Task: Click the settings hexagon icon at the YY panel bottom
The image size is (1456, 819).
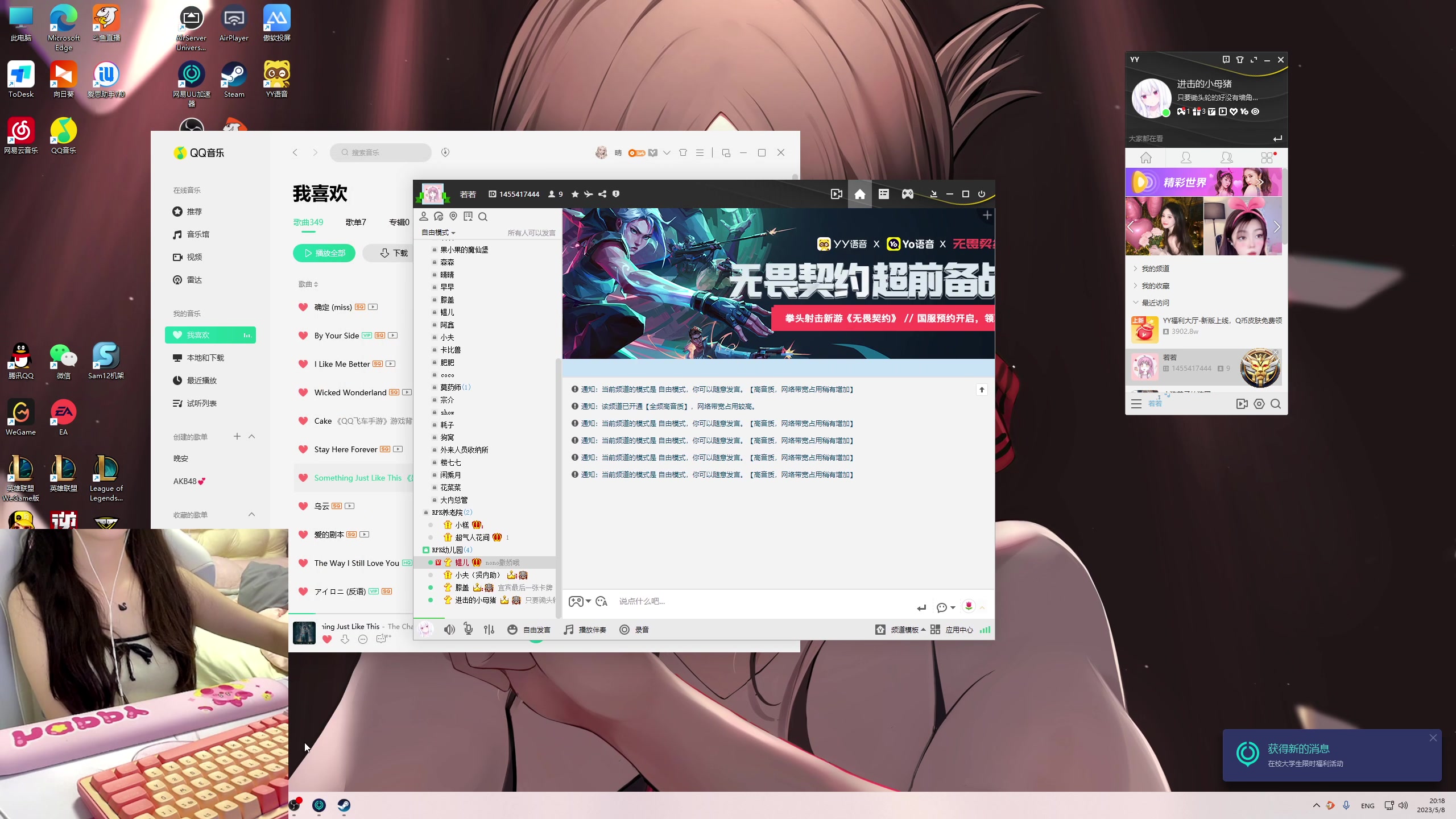Action: click(1259, 404)
